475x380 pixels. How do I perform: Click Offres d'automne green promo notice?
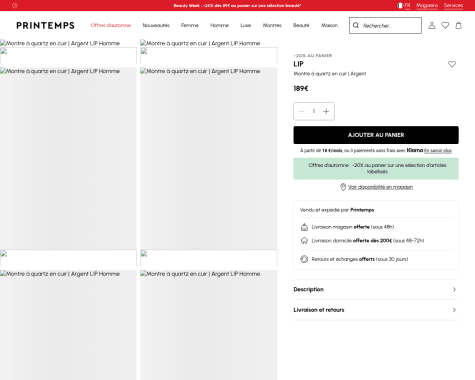click(x=376, y=168)
